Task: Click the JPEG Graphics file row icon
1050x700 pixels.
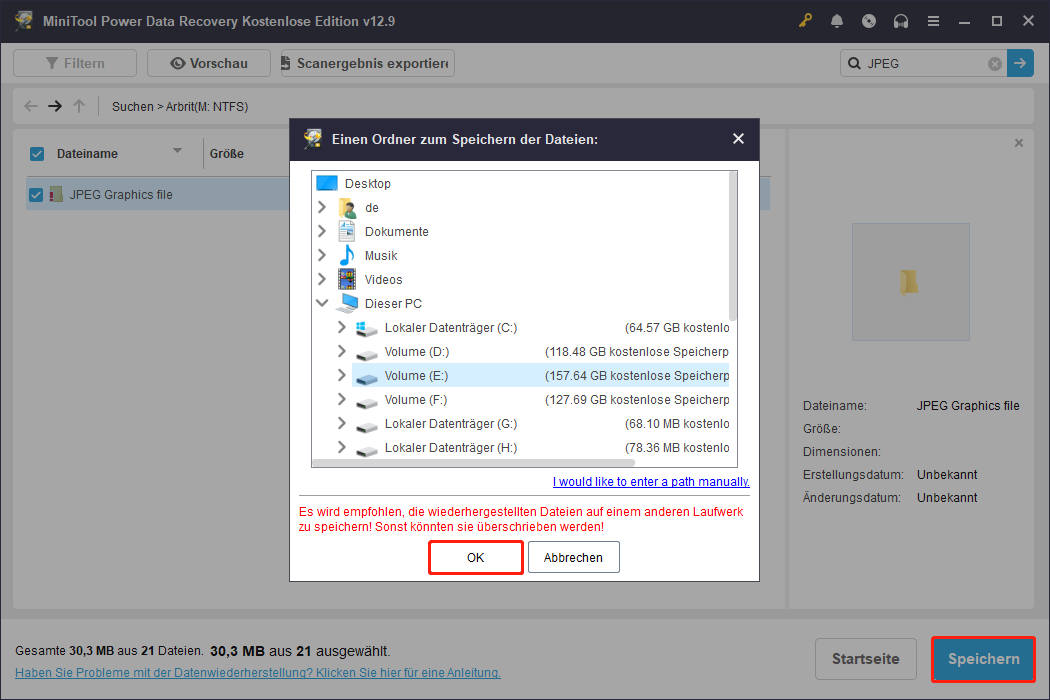Action: 56,194
